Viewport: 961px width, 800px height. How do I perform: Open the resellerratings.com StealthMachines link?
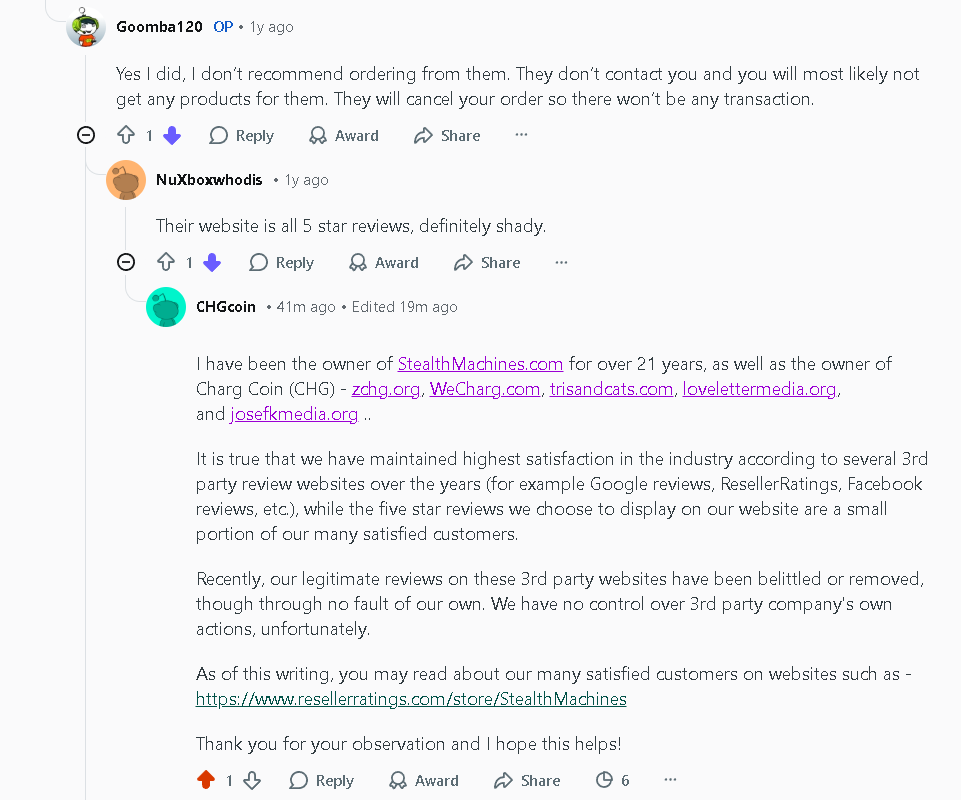(411, 699)
